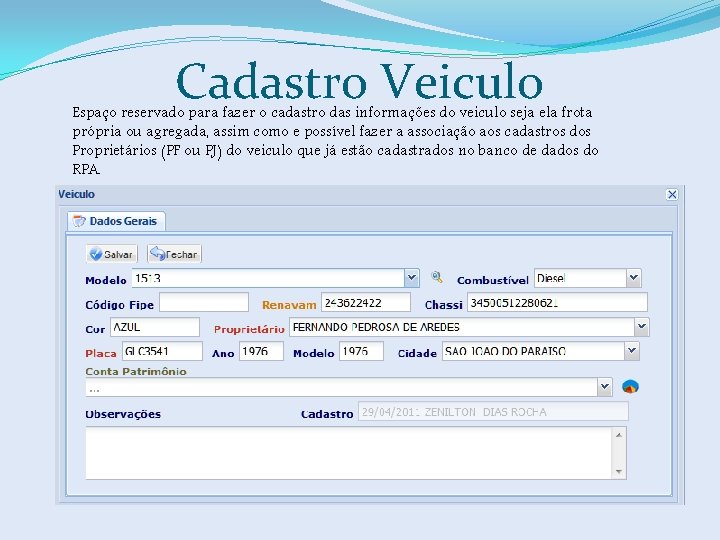Click the Conta Patrimônio label
This screenshot has width=720, height=540.
[x=136, y=371]
